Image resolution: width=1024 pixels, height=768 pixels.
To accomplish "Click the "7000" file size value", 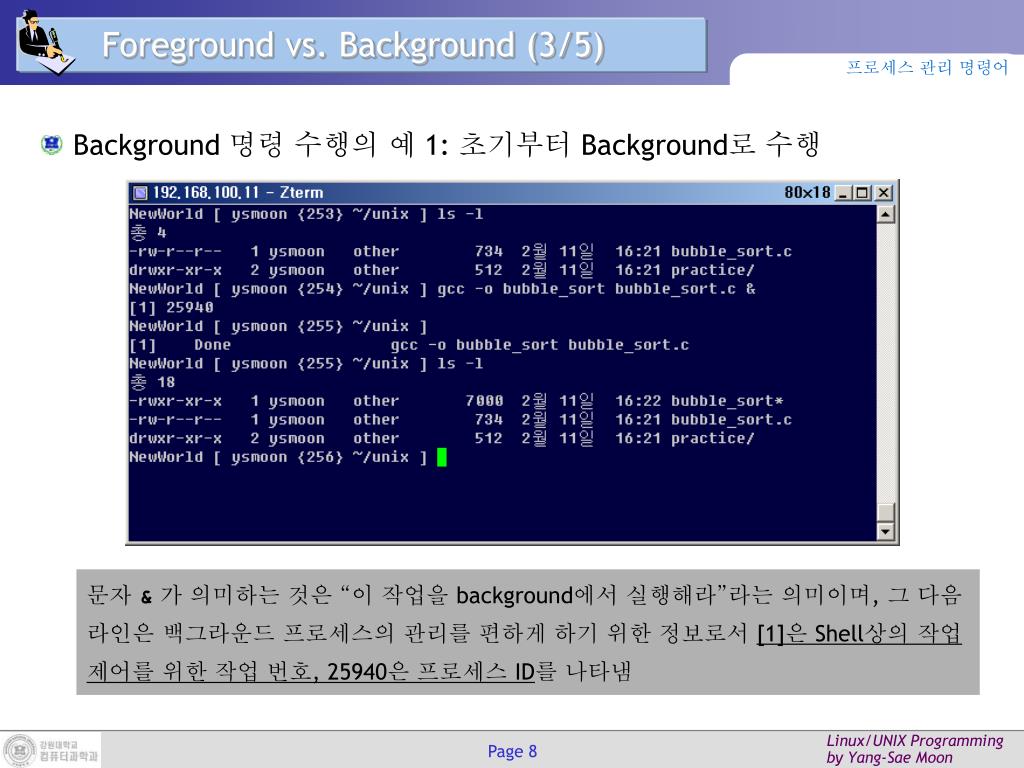I will (x=484, y=401).
